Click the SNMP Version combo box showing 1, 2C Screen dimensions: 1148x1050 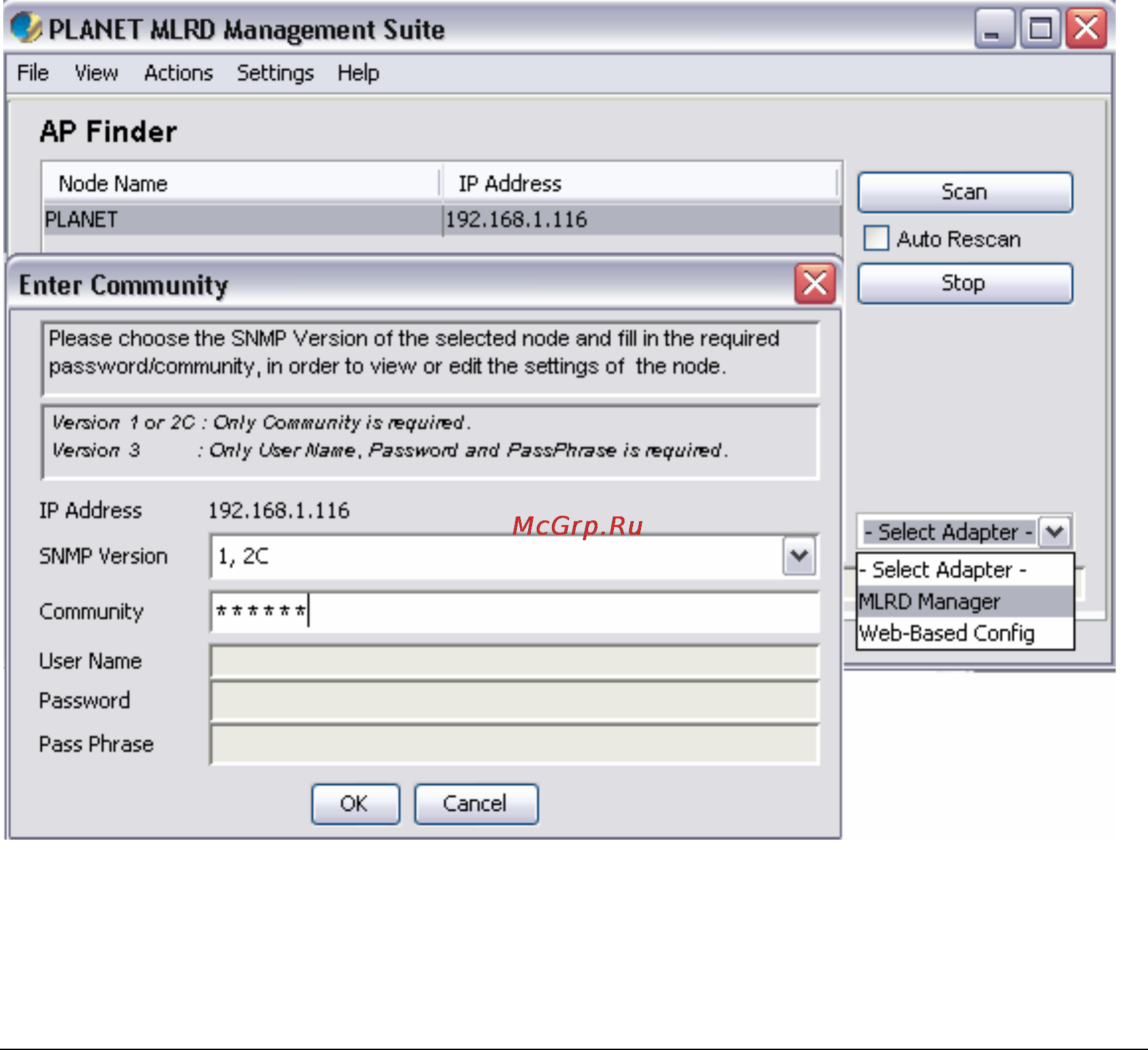(514, 556)
